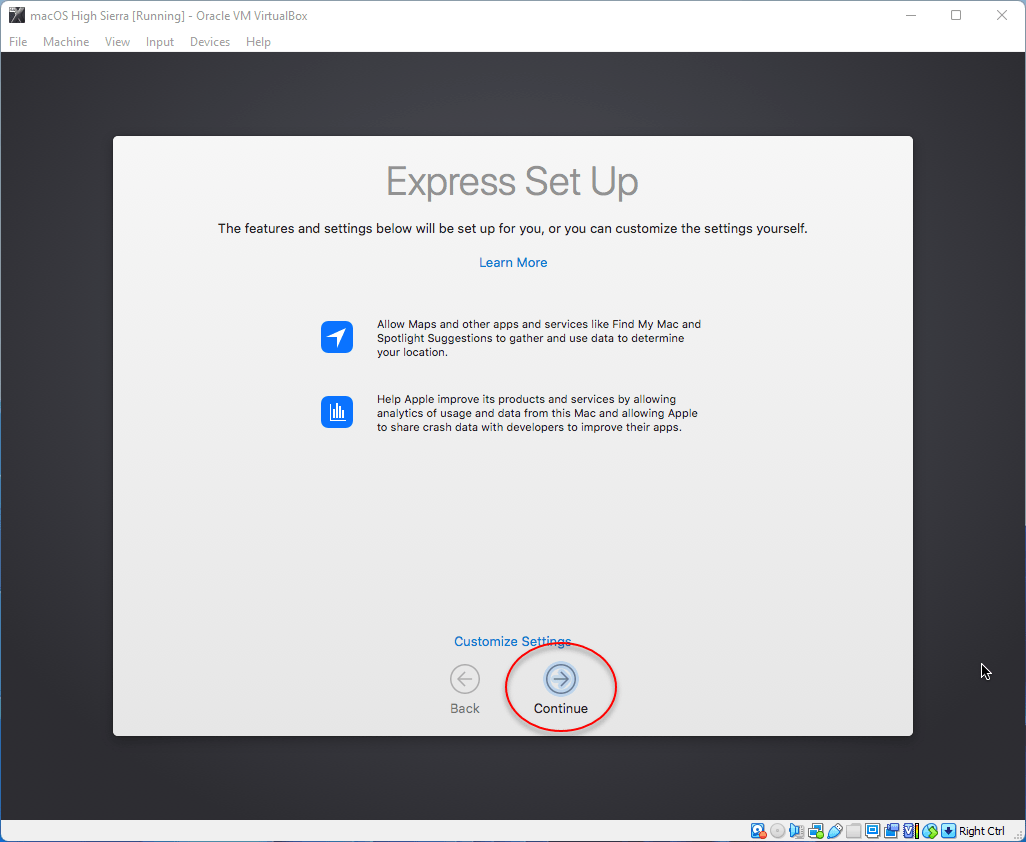Click the CPU virtualization status icon
The height and width of the screenshot is (842, 1026).
tap(910, 831)
